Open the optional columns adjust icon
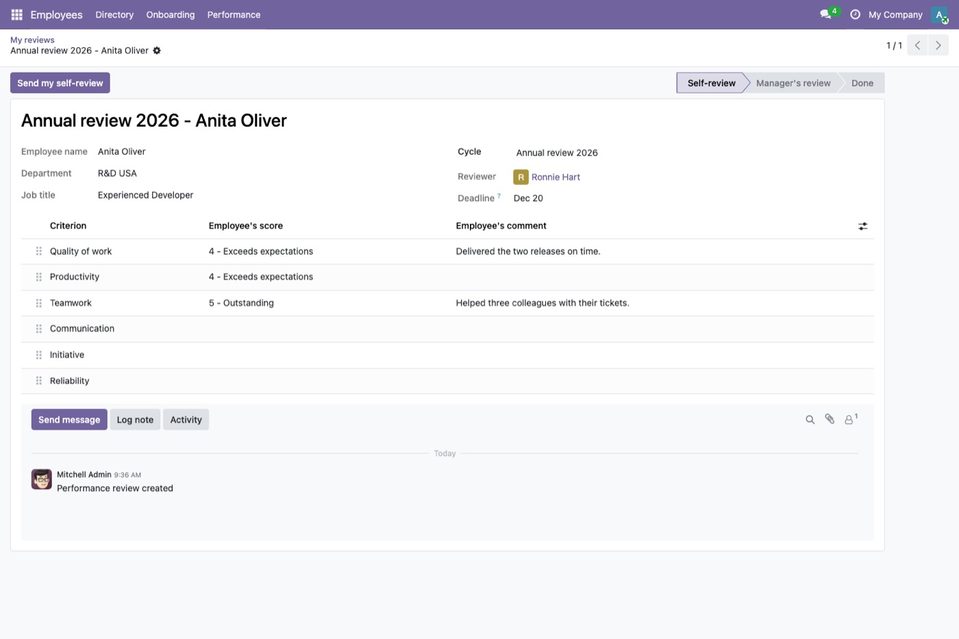 pyautogui.click(x=862, y=226)
